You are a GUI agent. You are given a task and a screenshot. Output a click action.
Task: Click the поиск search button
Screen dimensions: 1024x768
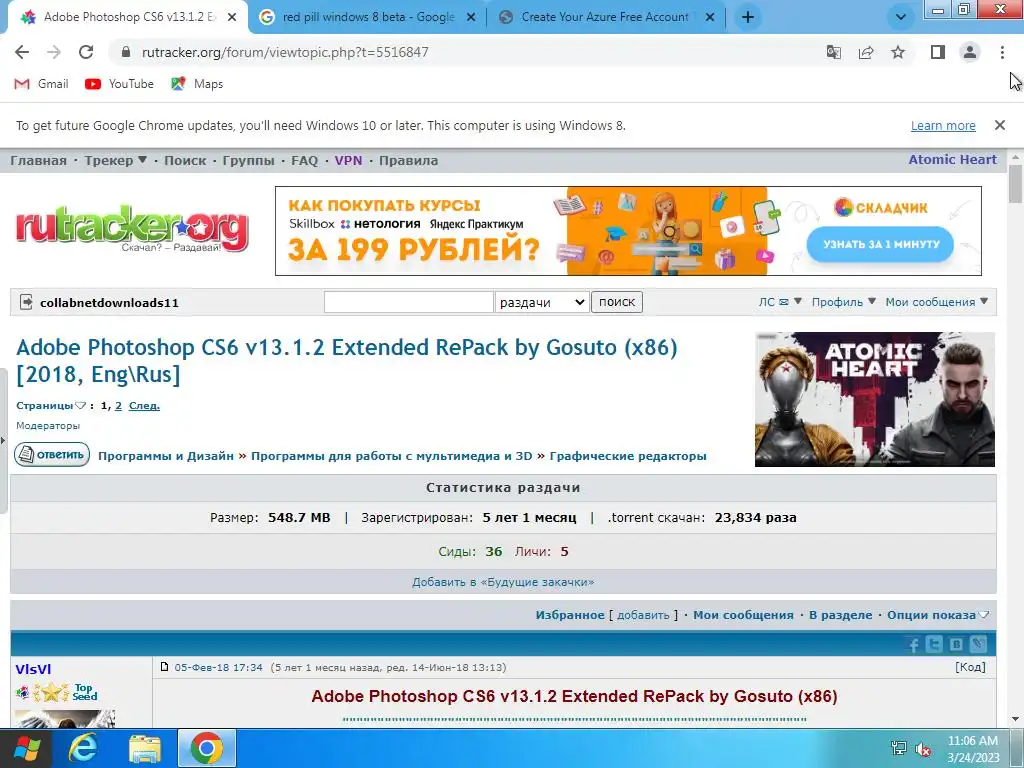[616, 302]
